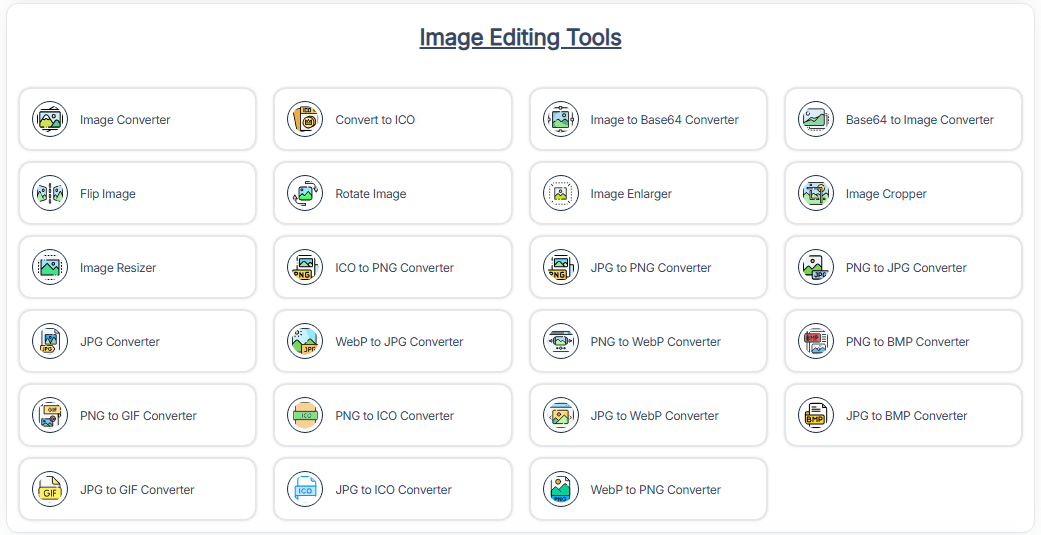Viewport: 1041px width, 535px height.
Task: Select the Image to Base64 Converter label
Action: [665, 119]
